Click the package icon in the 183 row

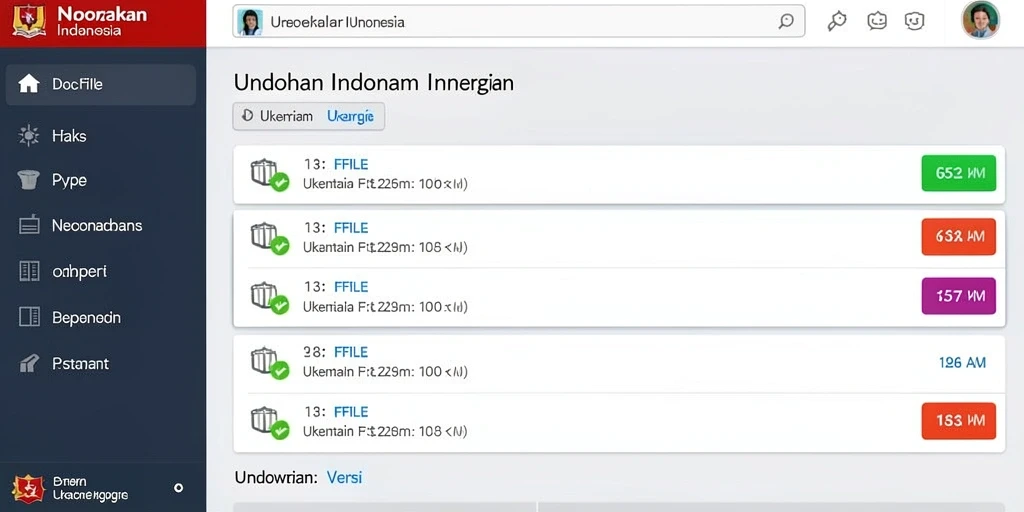point(269,423)
